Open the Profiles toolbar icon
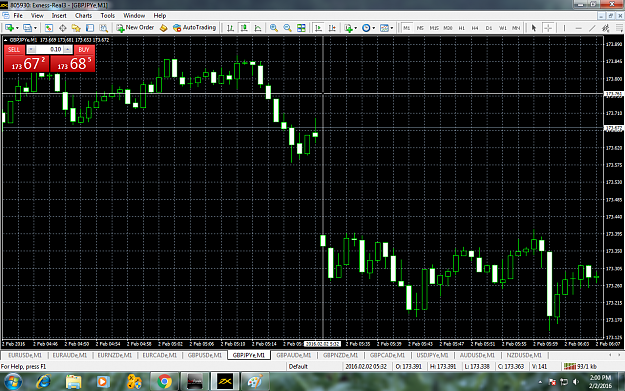This screenshot has width=625, height=391. pos(27,28)
